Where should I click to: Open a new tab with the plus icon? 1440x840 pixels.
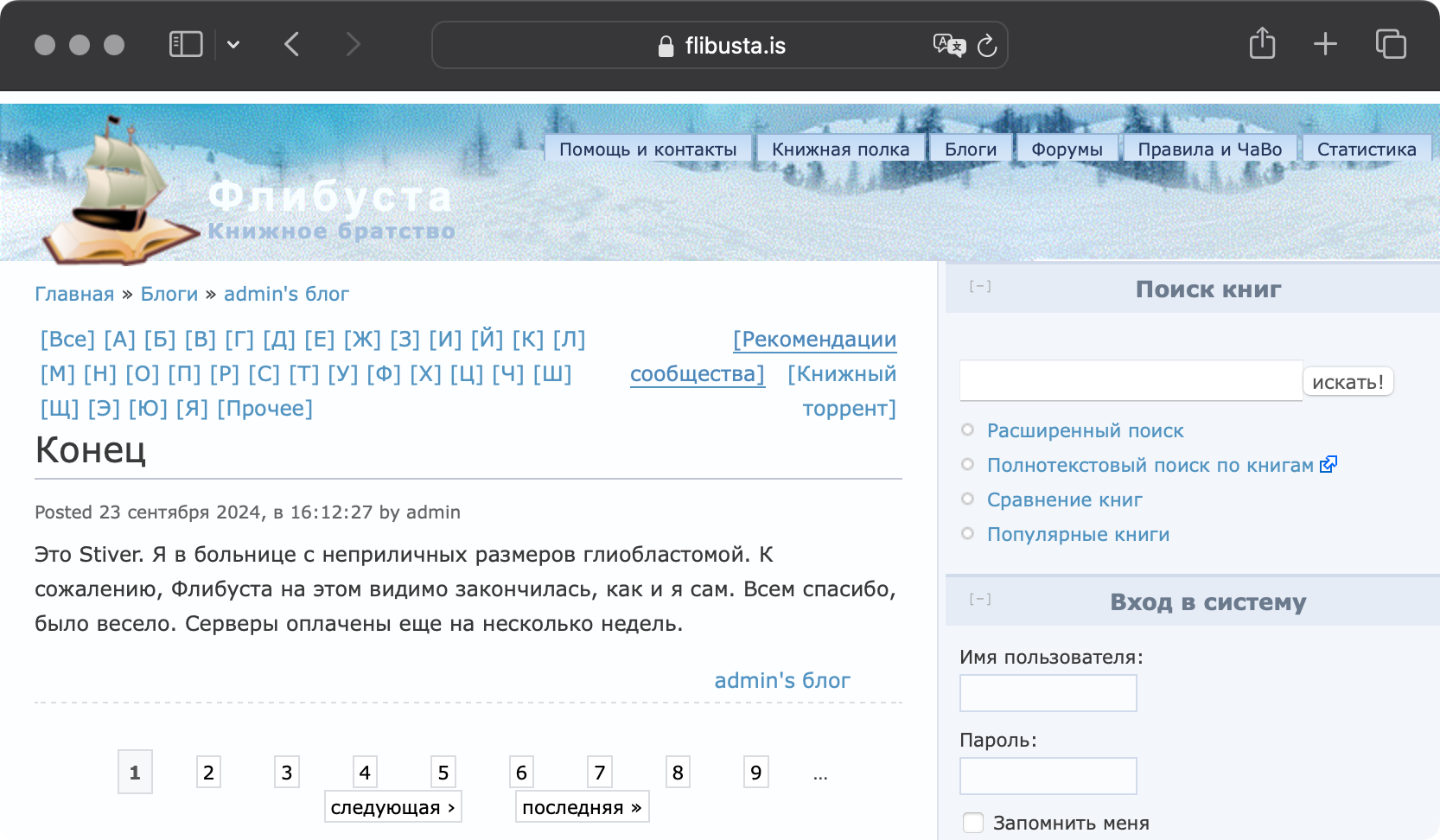pos(1325,44)
